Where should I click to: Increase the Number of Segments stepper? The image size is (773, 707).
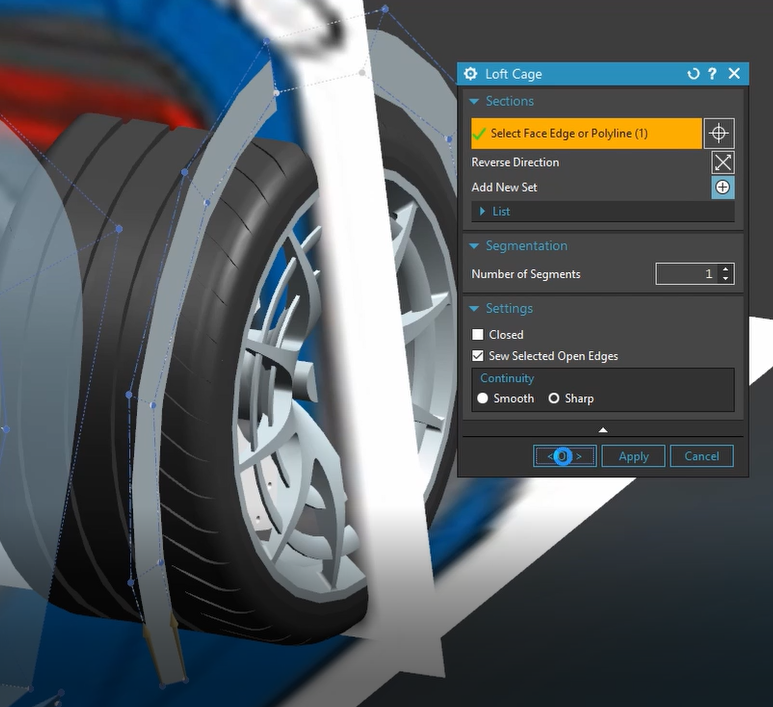pyautogui.click(x=725, y=269)
